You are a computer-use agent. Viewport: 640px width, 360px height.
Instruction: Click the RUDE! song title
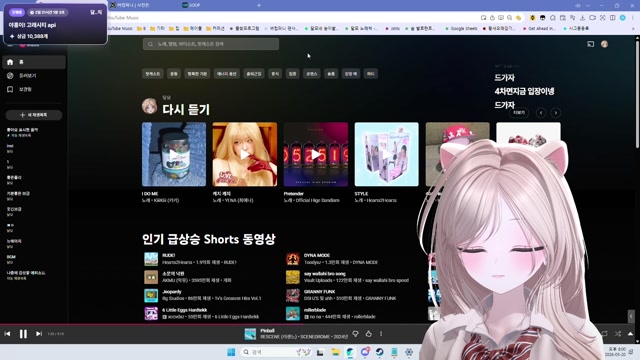[x=169, y=256]
